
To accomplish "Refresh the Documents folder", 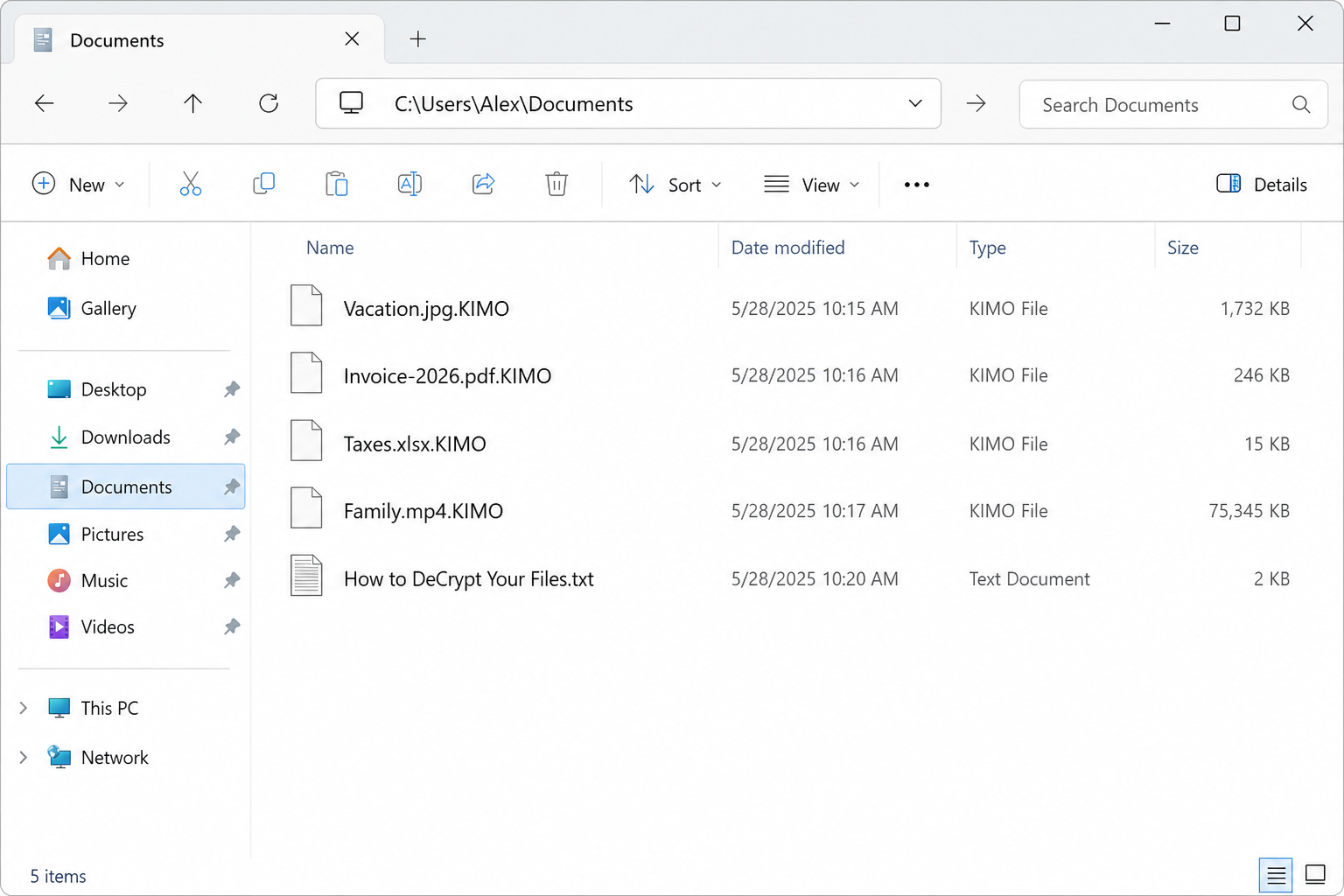I will pos(269,103).
